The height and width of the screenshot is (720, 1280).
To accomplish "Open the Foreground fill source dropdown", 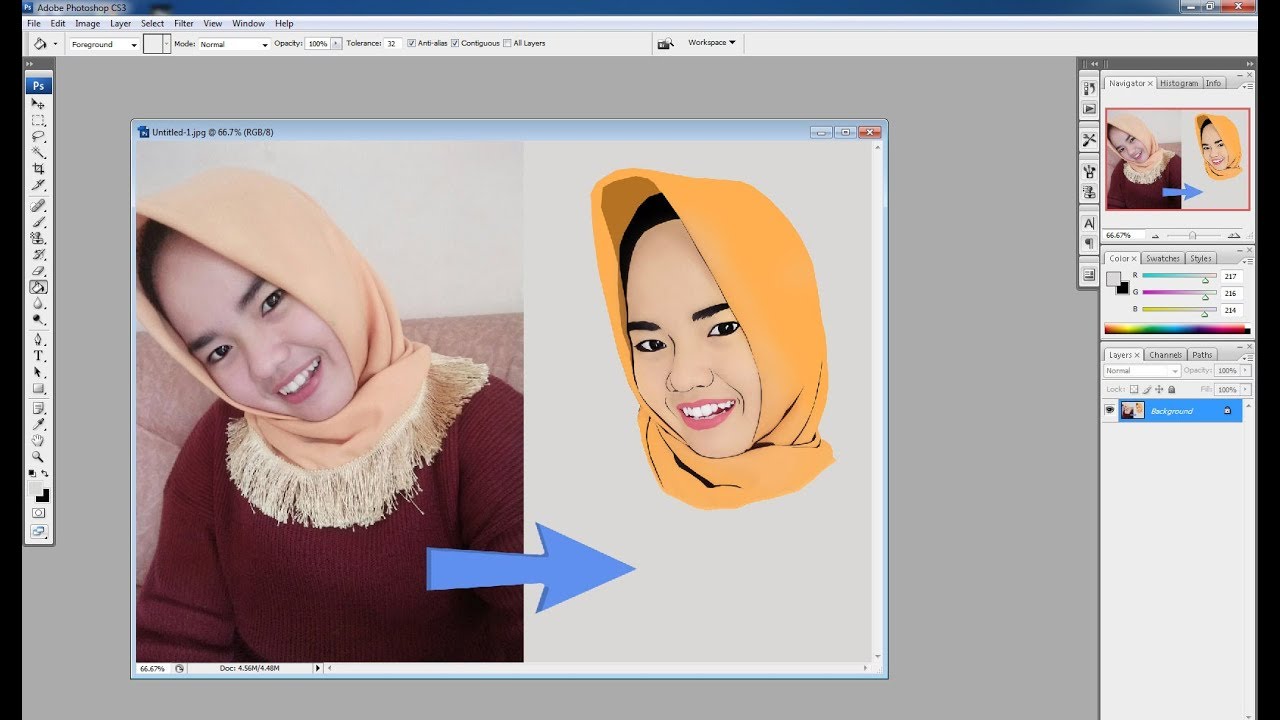I will (104, 44).
